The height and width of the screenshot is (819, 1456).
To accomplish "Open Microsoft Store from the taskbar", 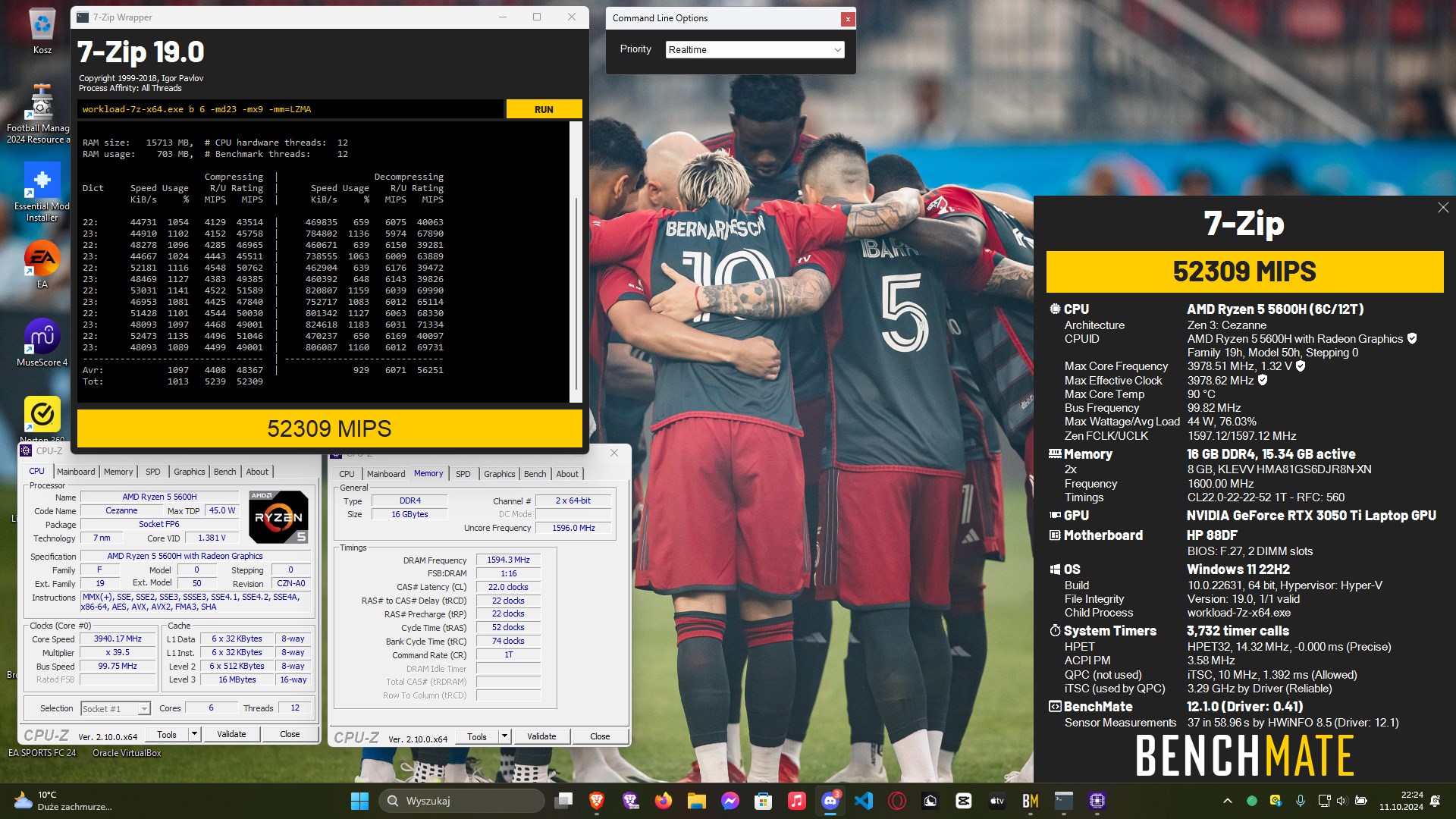I will click(x=764, y=801).
